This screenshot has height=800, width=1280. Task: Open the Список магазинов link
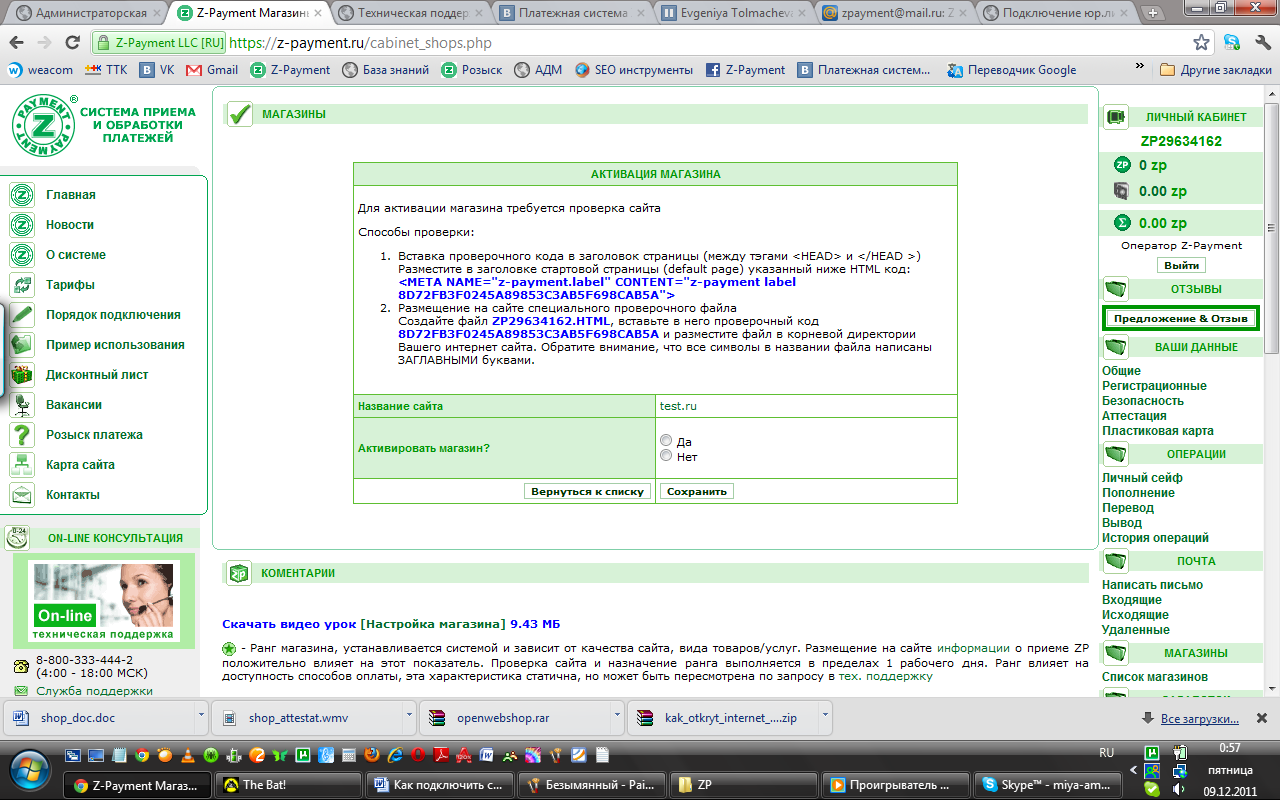1155,678
